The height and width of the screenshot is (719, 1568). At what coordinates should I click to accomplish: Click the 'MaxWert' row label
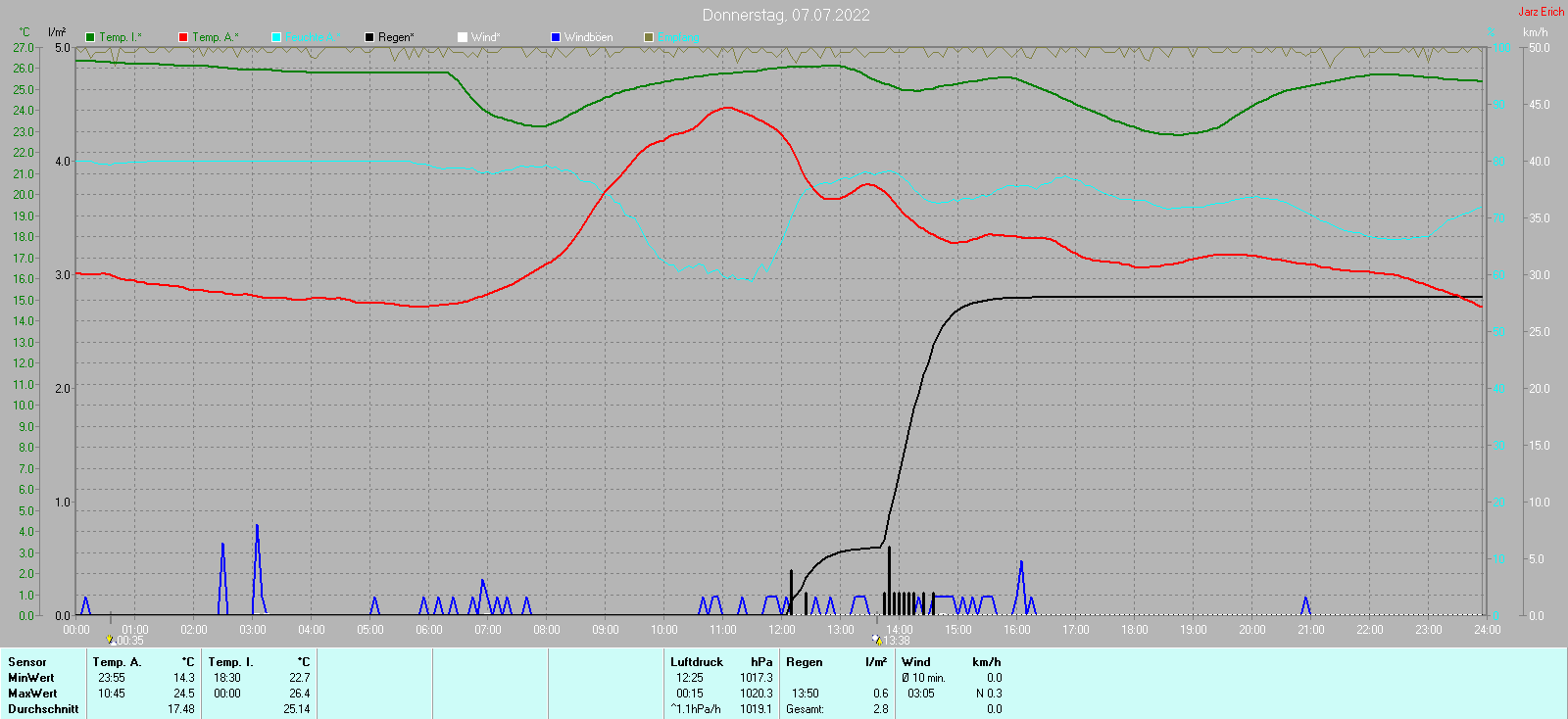point(32,694)
